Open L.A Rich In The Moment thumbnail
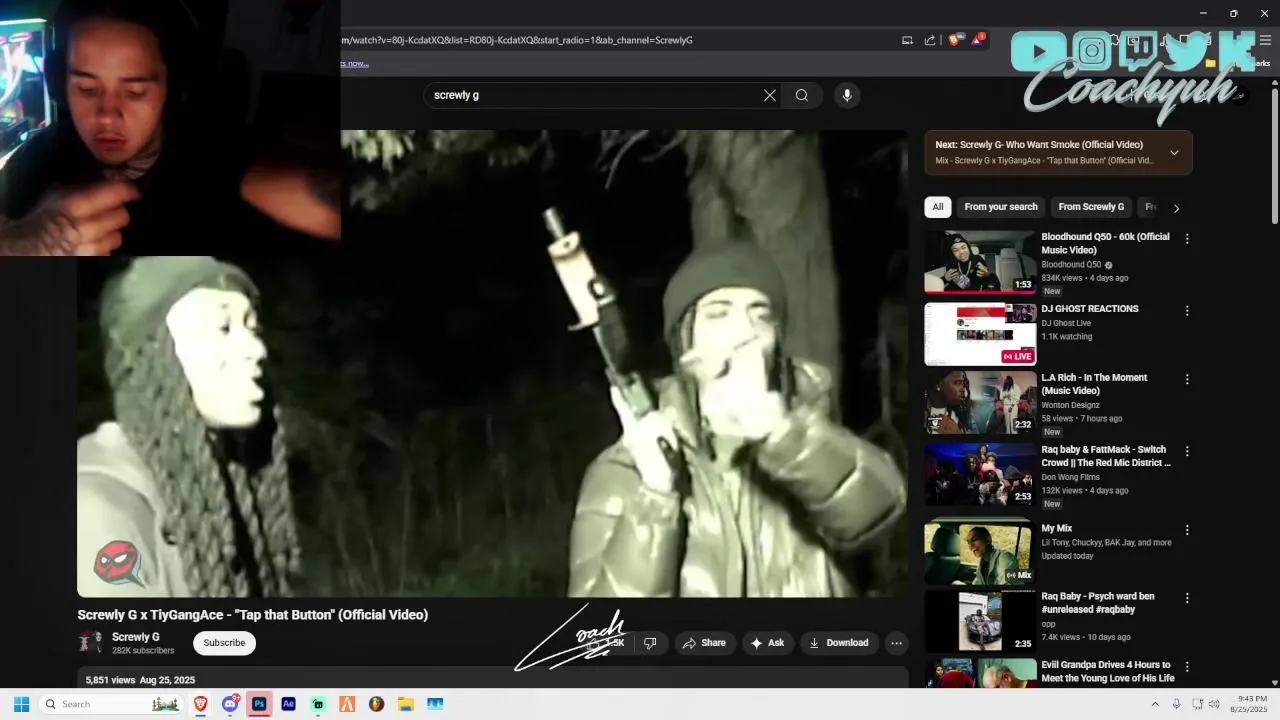The width and height of the screenshot is (1280, 720). click(x=980, y=403)
